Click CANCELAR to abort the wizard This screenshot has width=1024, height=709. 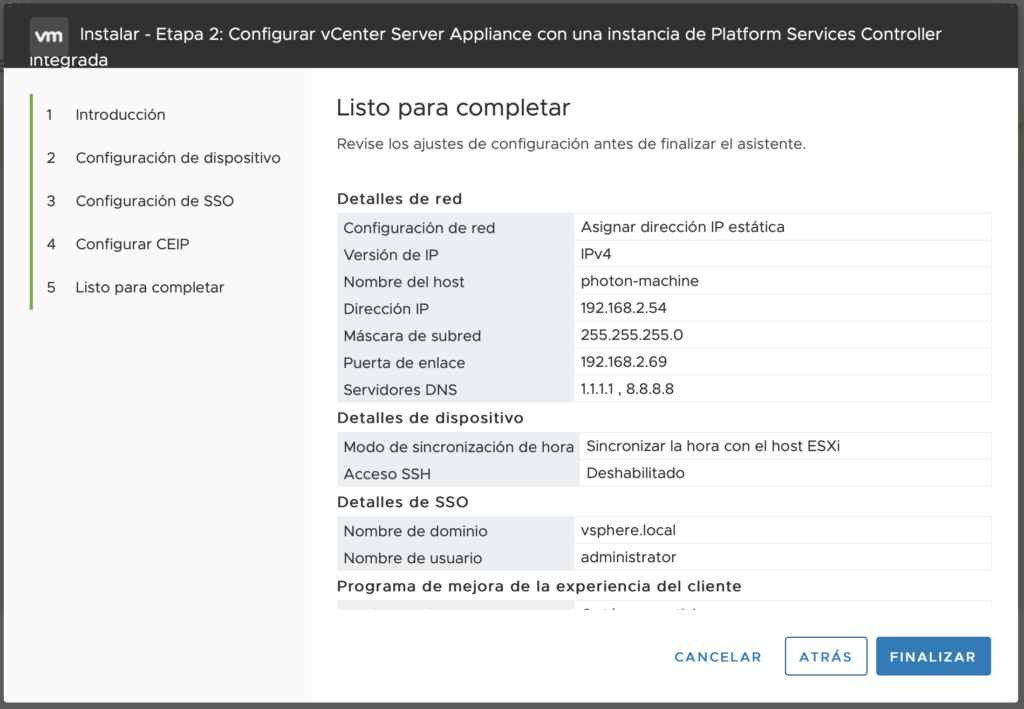coord(717,657)
